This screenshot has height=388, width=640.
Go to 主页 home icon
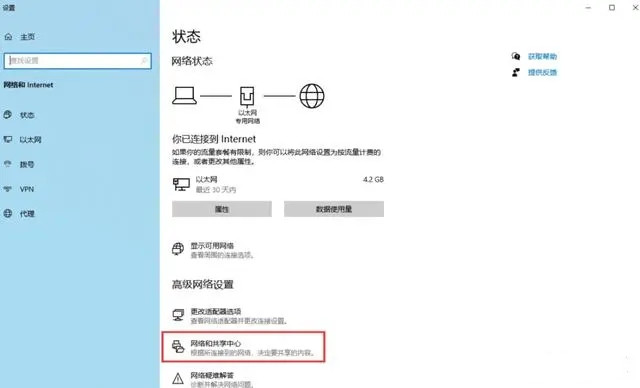tap(8, 37)
